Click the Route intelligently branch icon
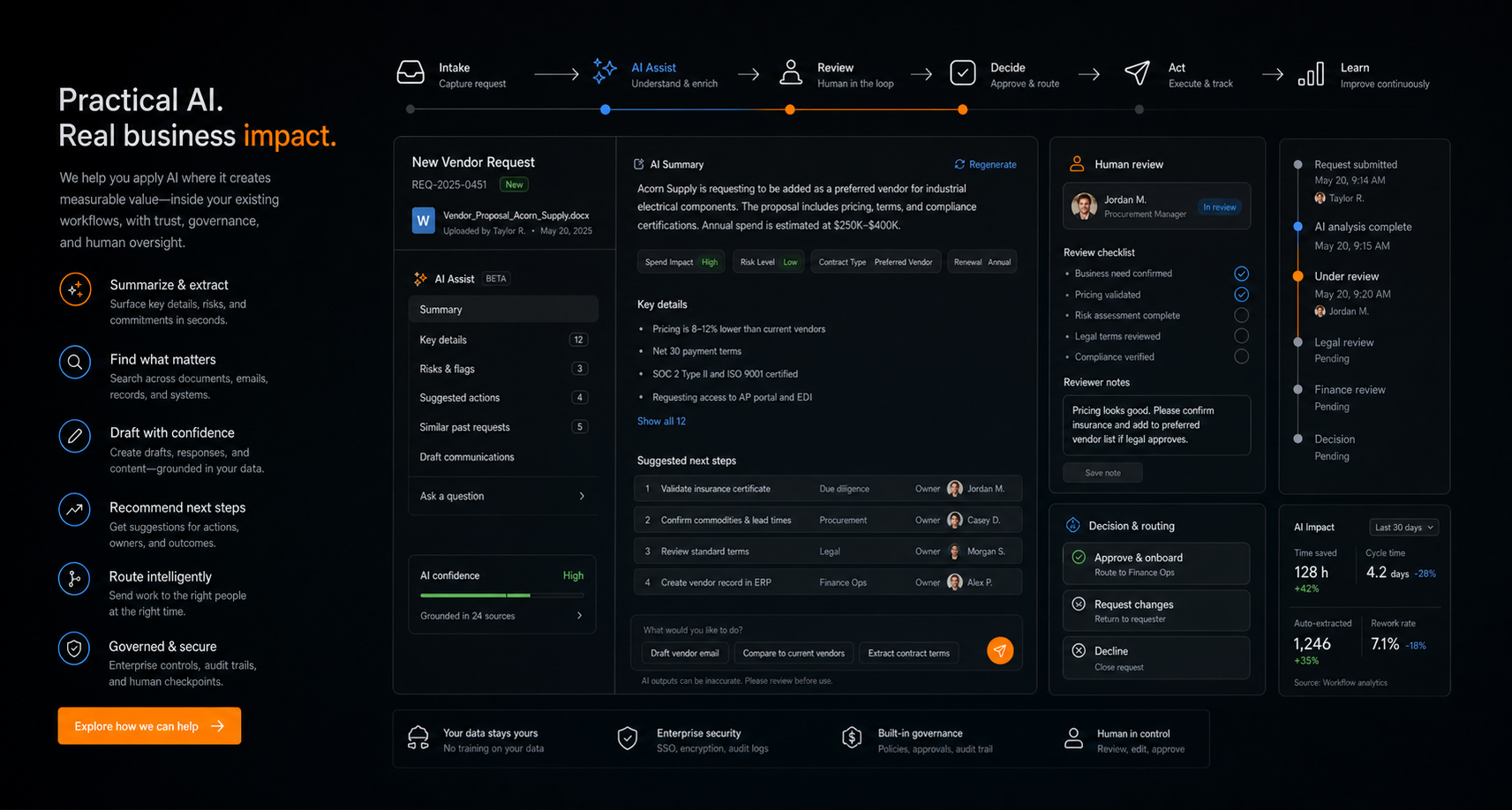Viewport: 1512px width, 810px height. pyautogui.click(x=75, y=579)
